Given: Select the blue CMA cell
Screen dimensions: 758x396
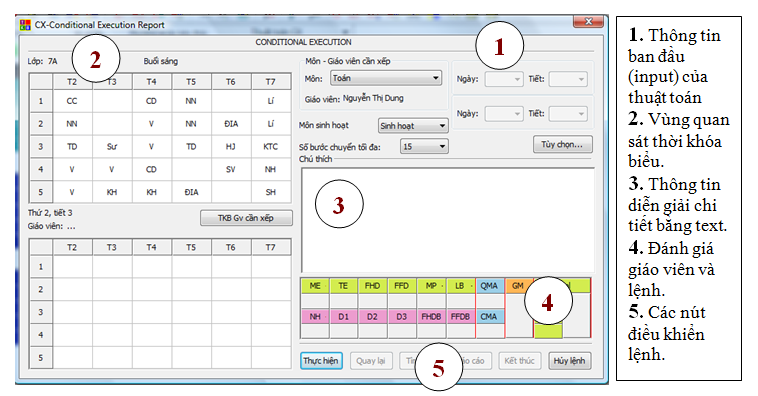Looking at the screenshot, I should click(x=489, y=317).
